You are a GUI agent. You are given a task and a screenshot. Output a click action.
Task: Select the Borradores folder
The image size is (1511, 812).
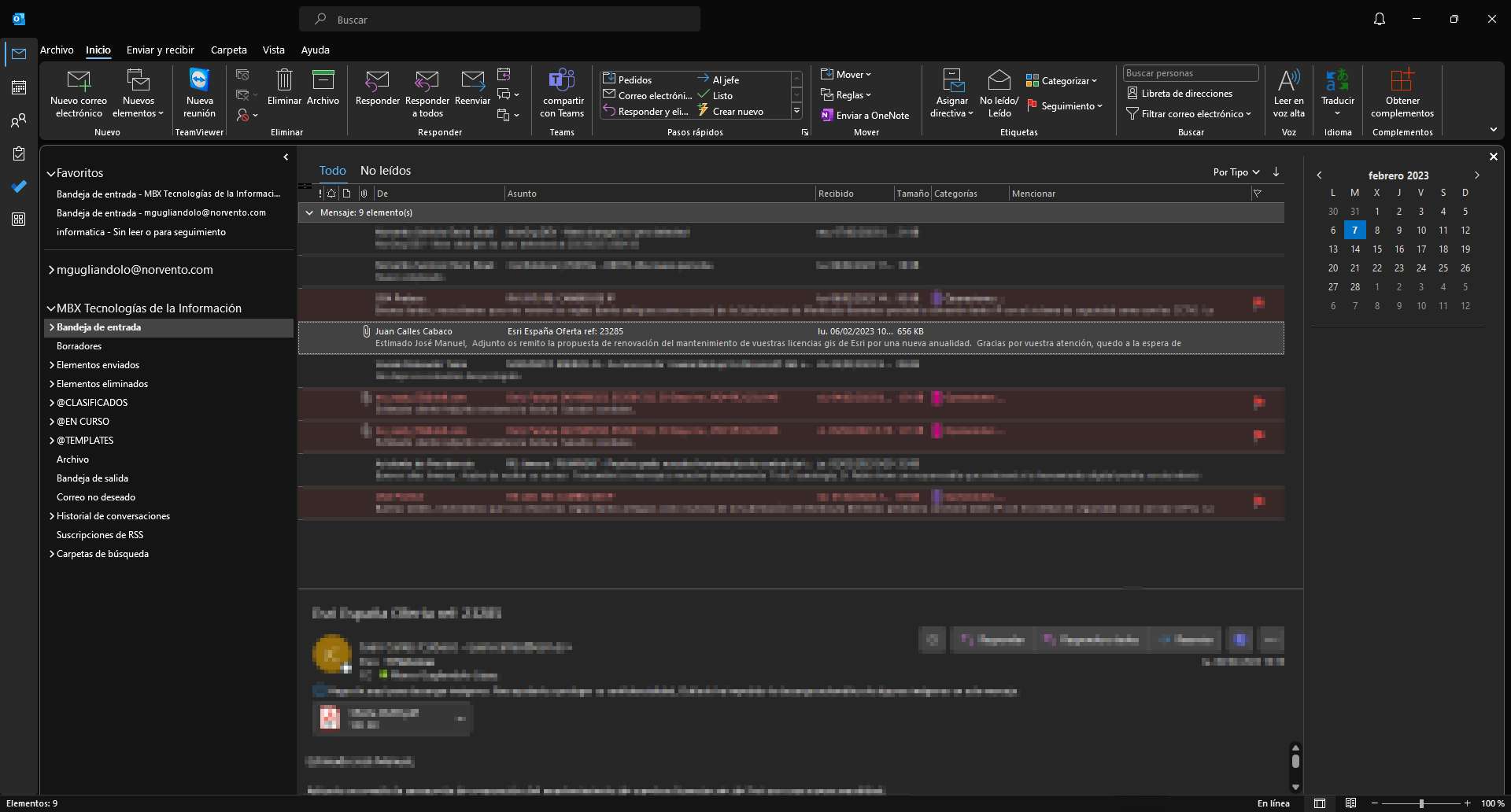79,346
